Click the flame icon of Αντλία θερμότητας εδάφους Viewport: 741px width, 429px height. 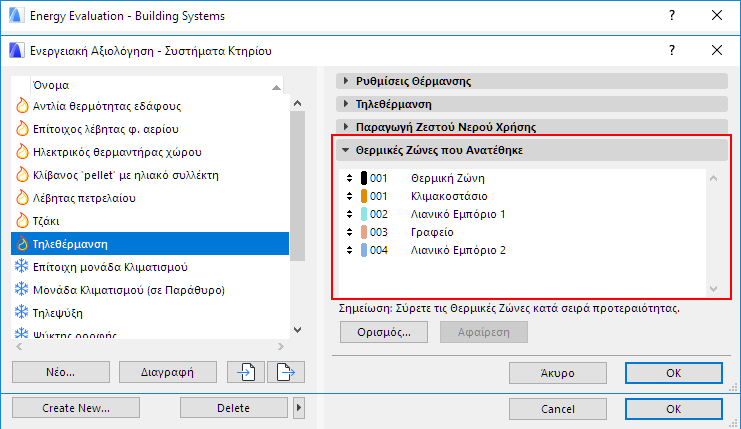tap(21, 105)
